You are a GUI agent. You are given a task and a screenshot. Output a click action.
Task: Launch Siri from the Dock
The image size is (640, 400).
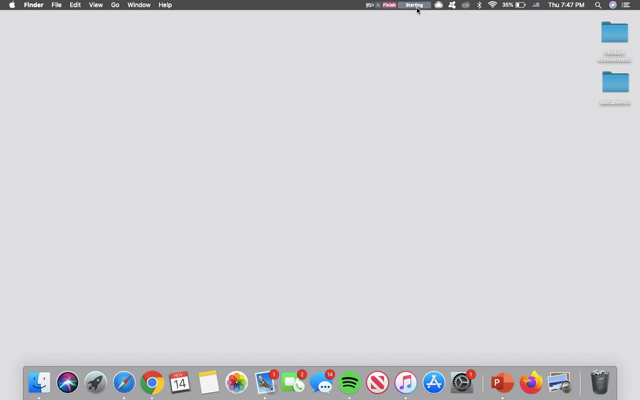67,382
